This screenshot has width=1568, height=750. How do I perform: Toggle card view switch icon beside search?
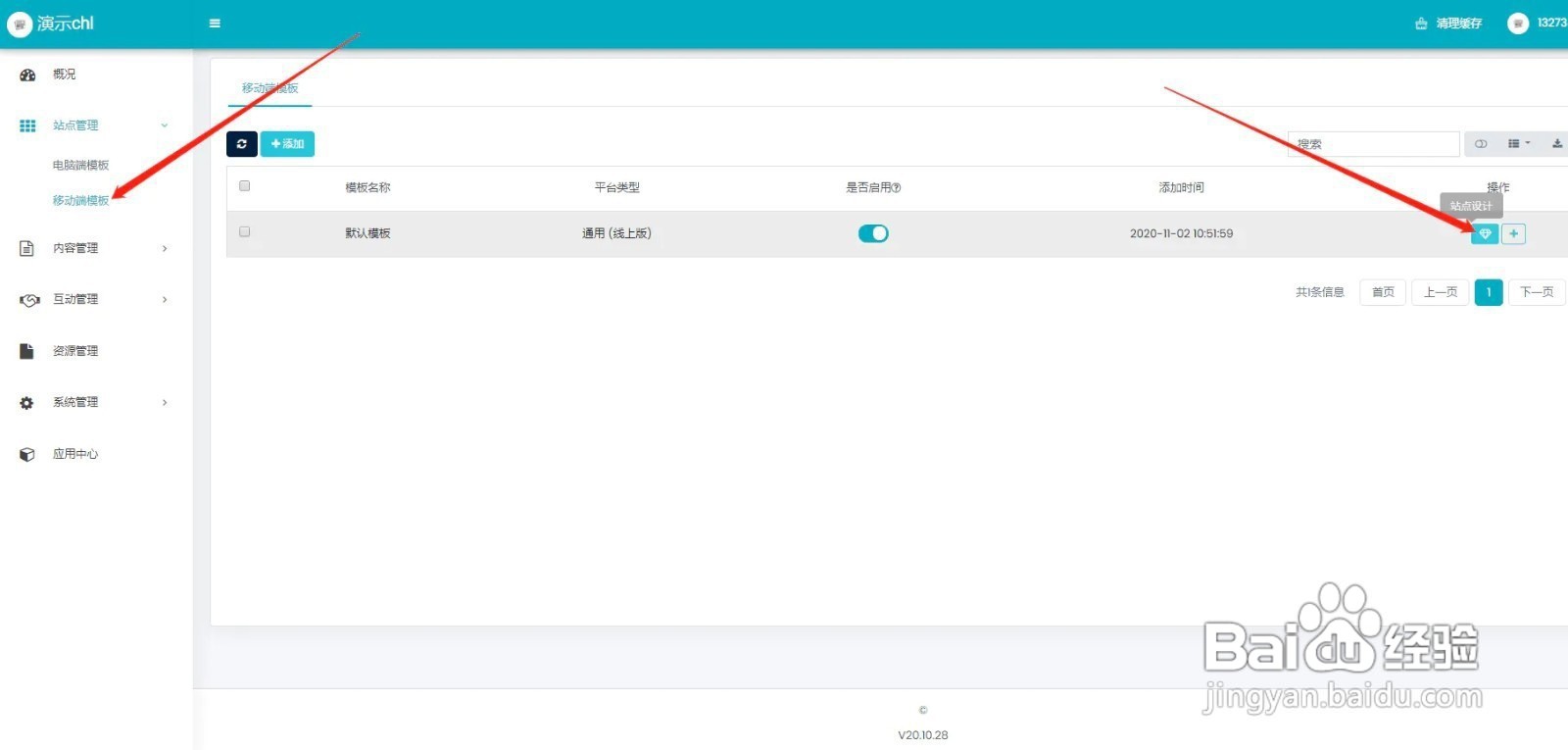click(x=1481, y=144)
